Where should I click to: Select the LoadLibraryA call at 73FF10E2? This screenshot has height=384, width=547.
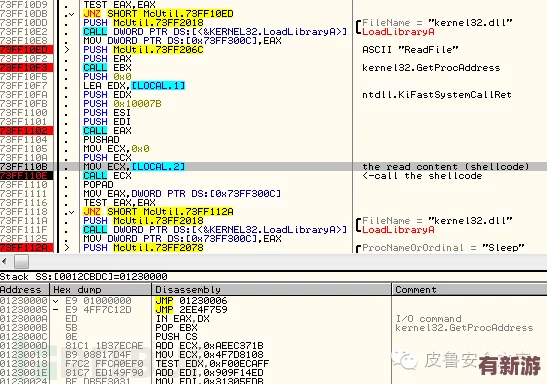click(215, 32)
